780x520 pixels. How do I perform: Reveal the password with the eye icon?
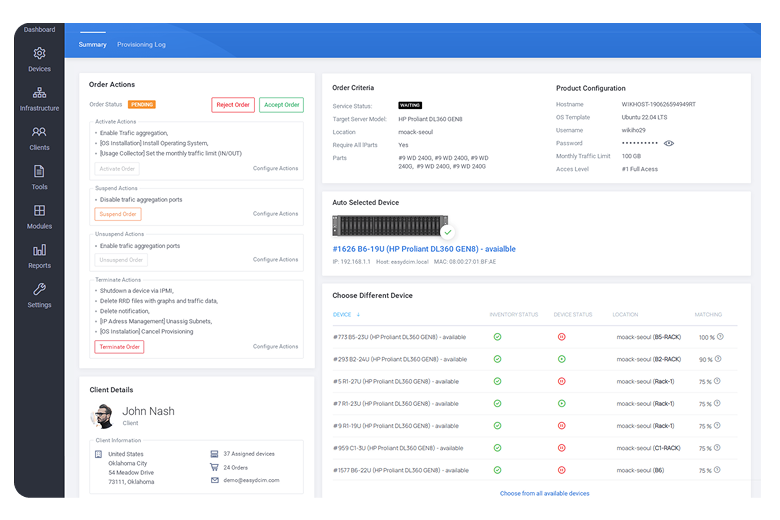pyautogui.click(x=669, y=143)
